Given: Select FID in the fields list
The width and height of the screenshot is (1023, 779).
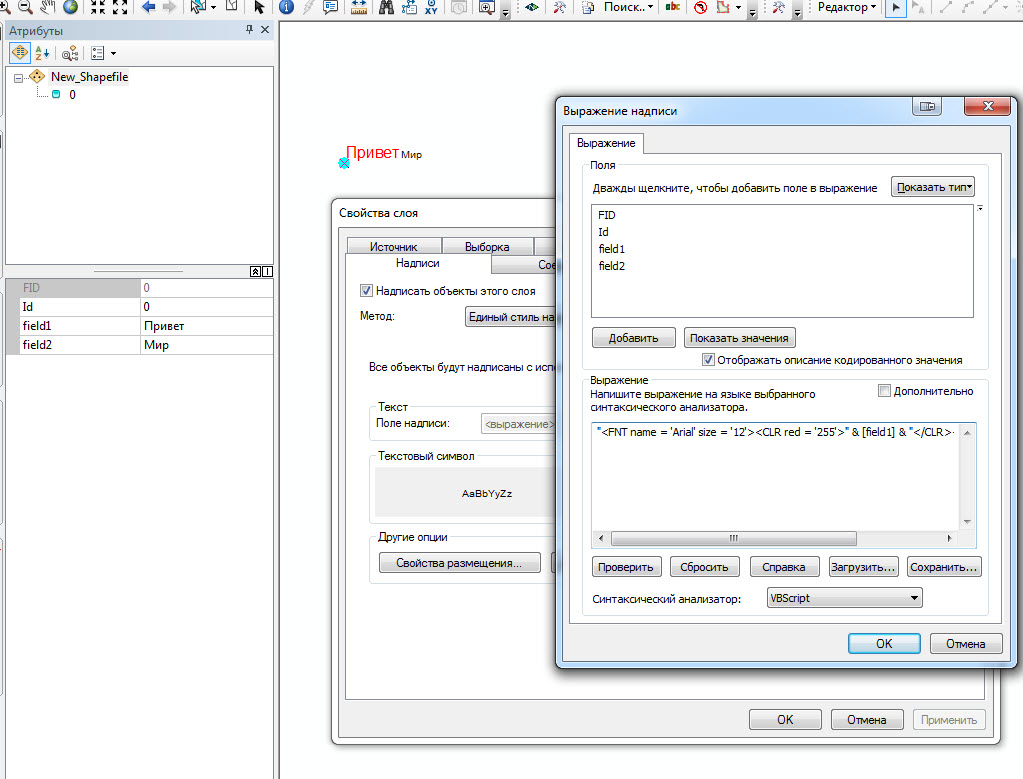Looking at the screenshot, I should (606, 215).
